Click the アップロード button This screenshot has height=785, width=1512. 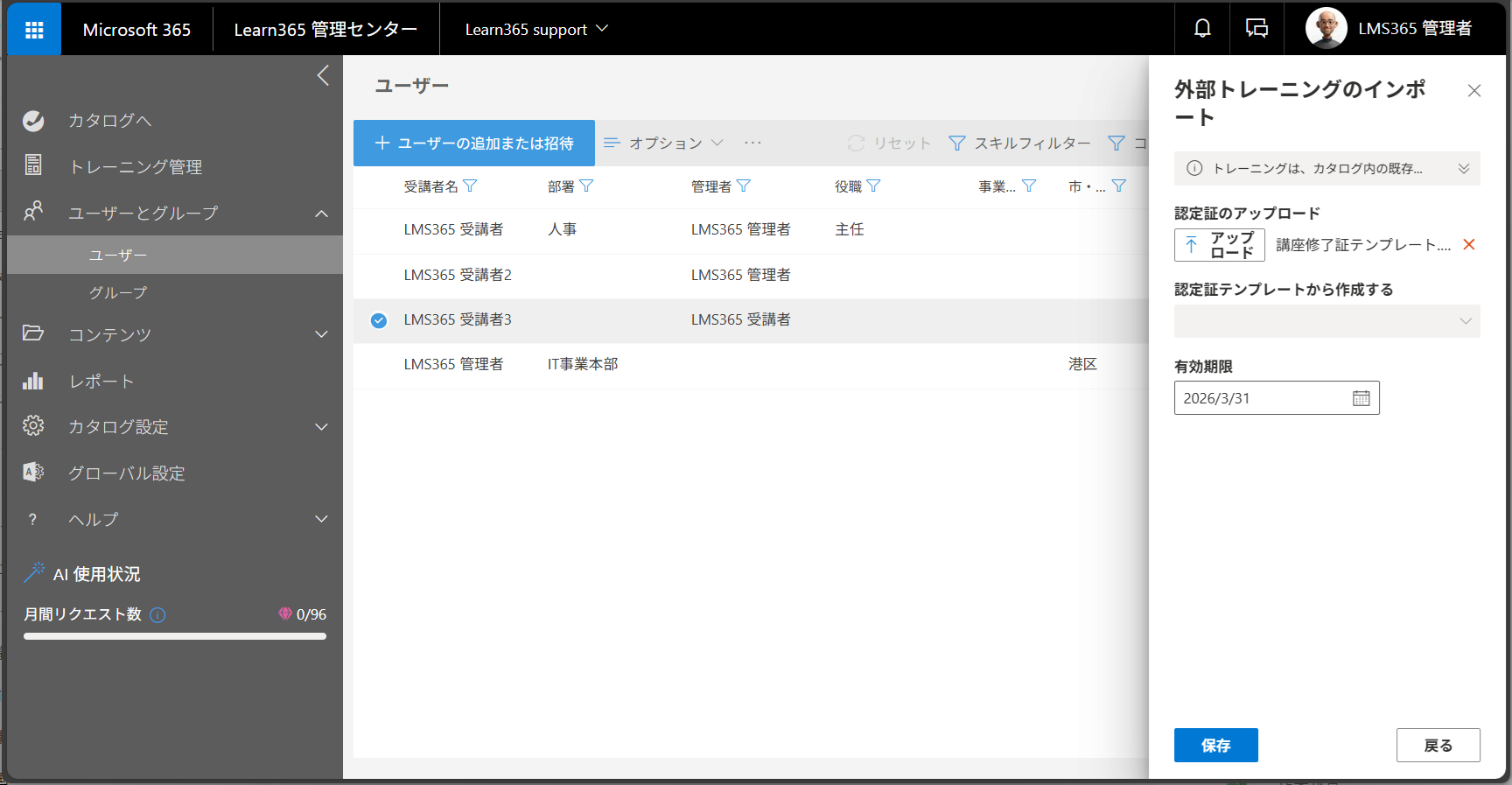pos(1220,245)
